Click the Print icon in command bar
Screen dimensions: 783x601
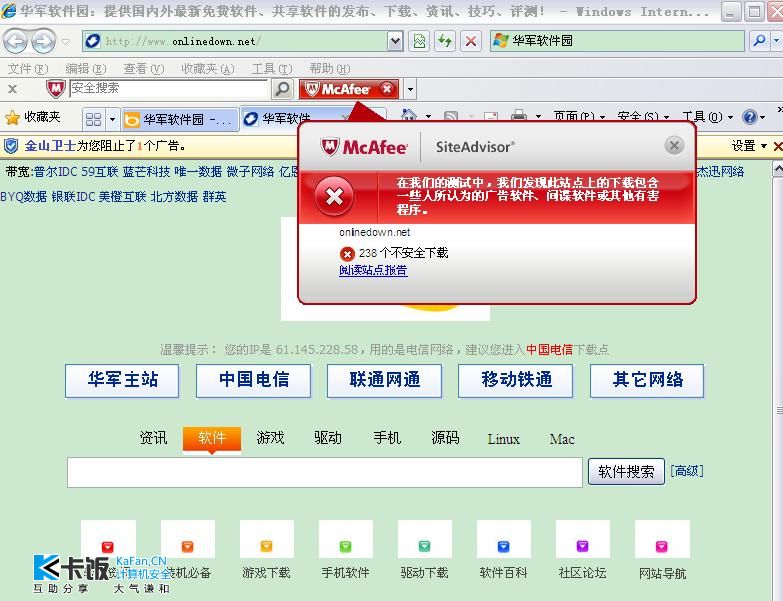[x=519, y=116]
